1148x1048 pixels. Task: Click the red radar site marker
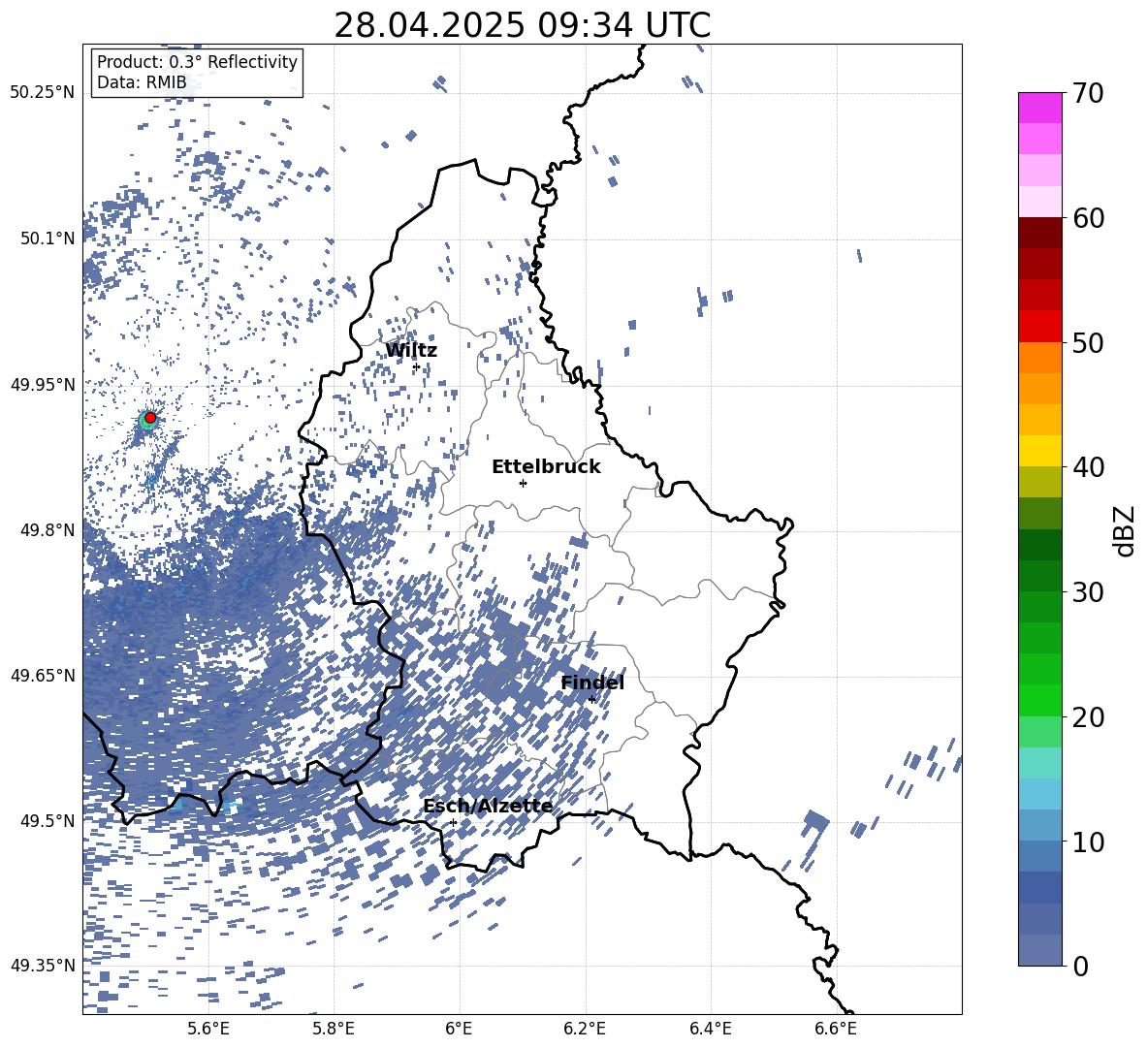(150, 418)
